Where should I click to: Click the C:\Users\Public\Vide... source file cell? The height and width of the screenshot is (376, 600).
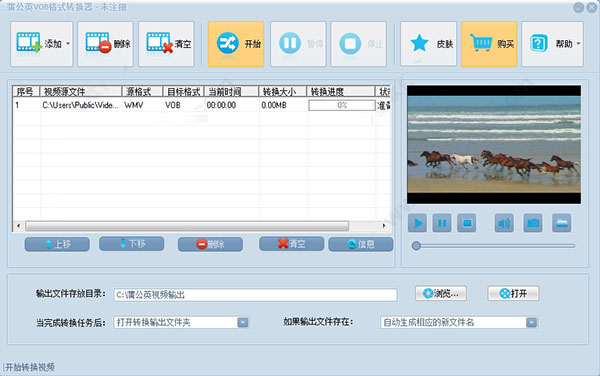[80, 105]
